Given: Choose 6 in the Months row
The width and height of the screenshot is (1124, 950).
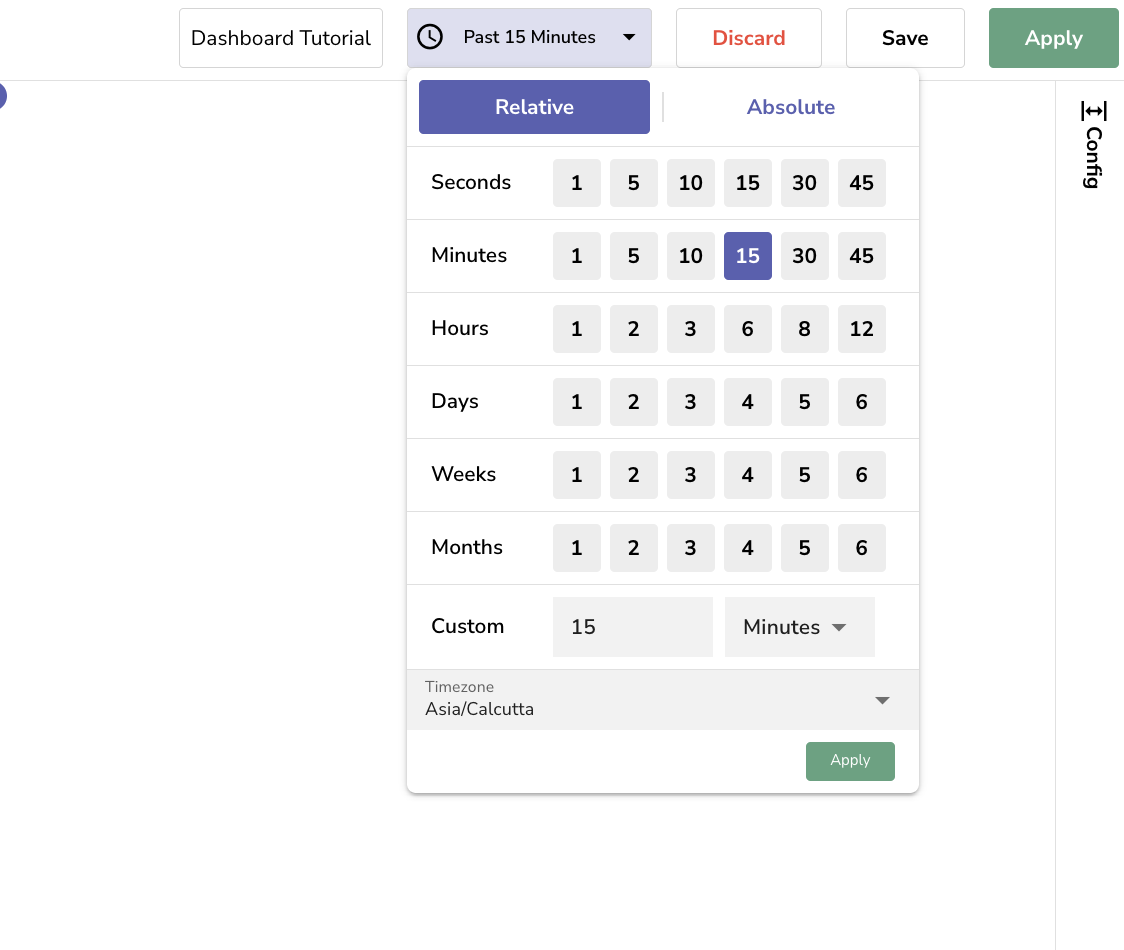Looking at the screenshot, I should click(862, 547).
